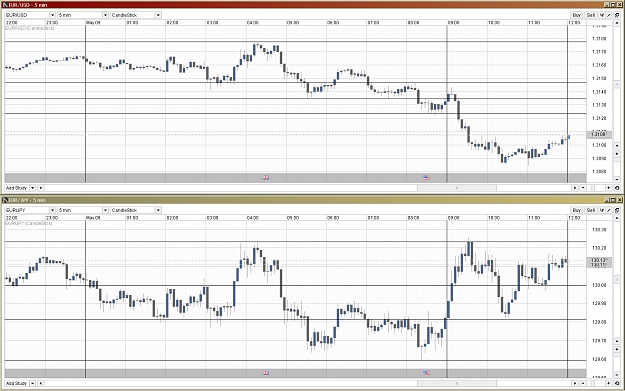Click the reset zoom icon under the EUR/JPY chart
This screenshot has height=391, width=625.
[x=617, y=383]
